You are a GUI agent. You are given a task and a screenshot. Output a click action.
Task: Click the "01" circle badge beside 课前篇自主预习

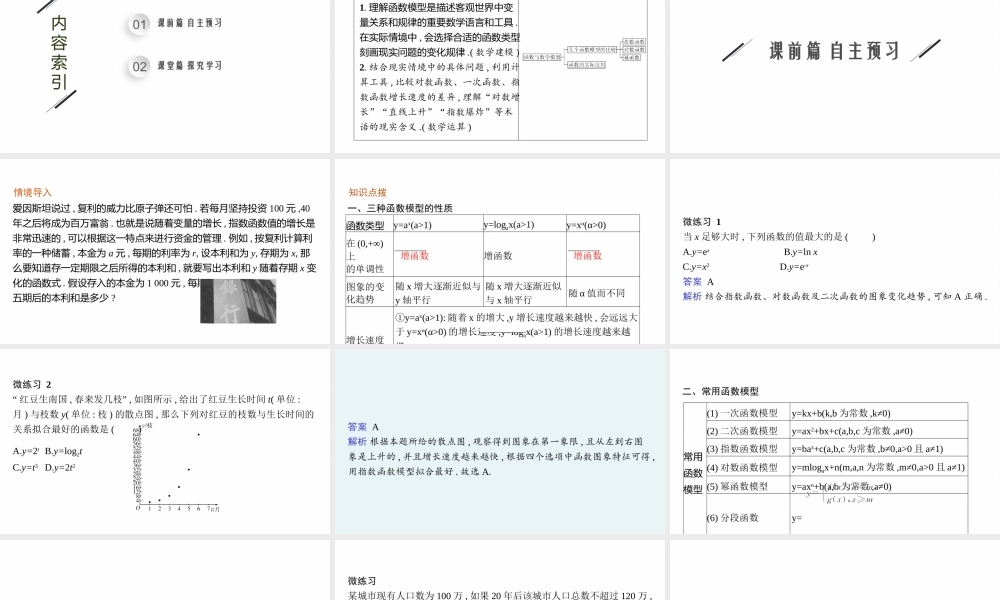pyautogui.click(x=137, y=25)
